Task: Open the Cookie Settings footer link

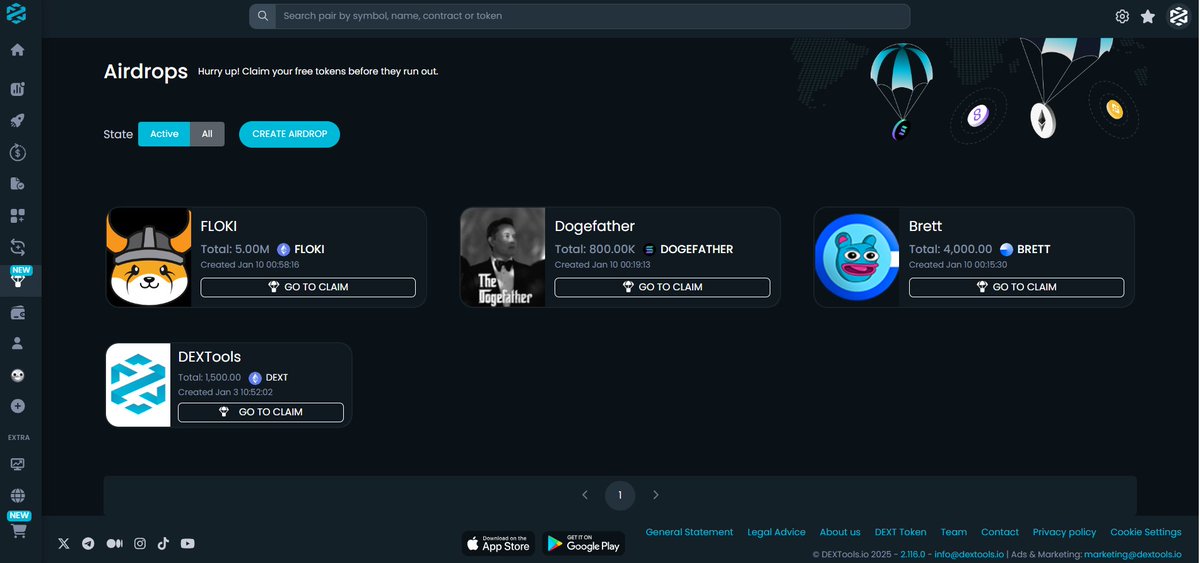Action: tap(1146, 532)
